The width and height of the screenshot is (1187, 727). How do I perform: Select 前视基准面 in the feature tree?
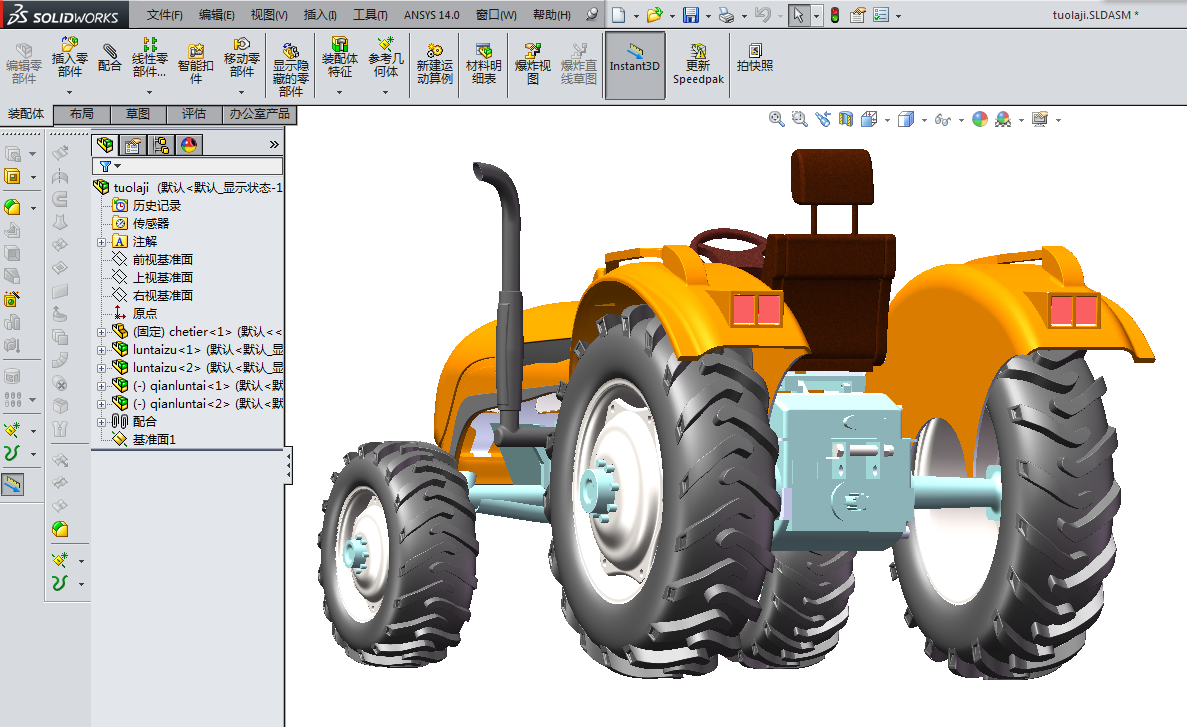(162, 259)
